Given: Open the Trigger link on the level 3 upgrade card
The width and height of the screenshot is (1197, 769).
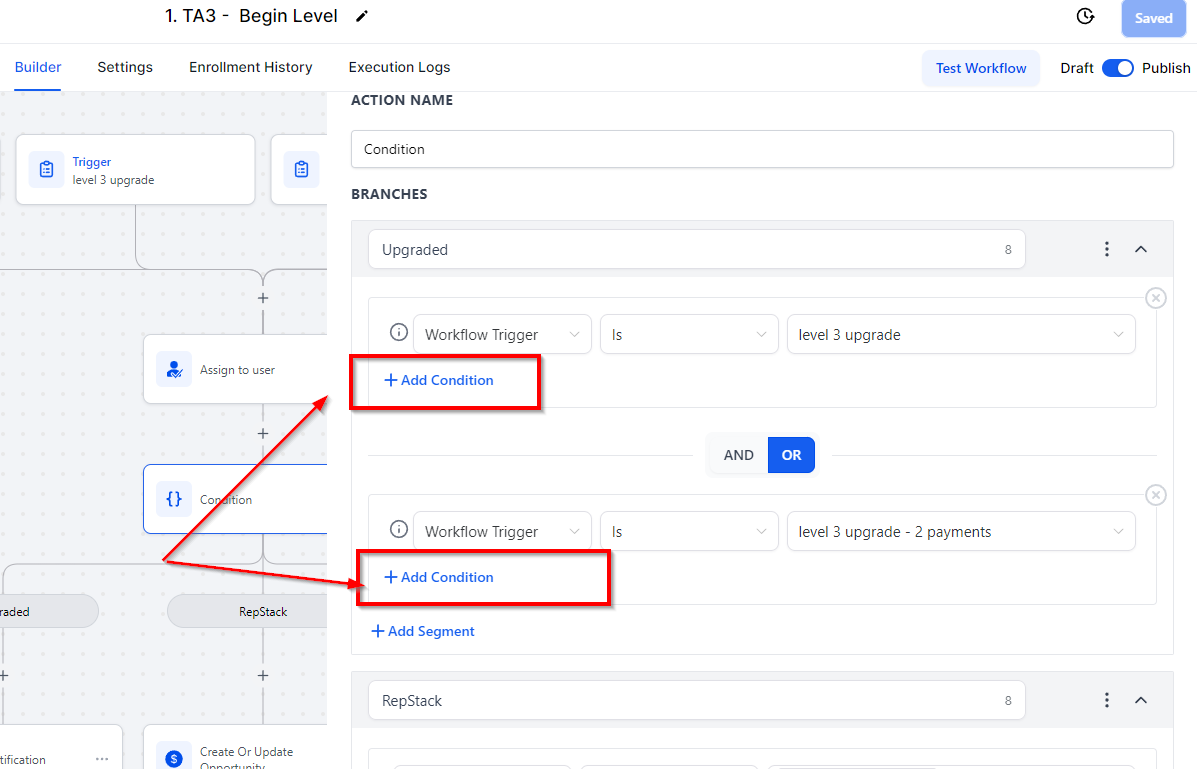Looking at the screenshot, I should coord(92,162).
